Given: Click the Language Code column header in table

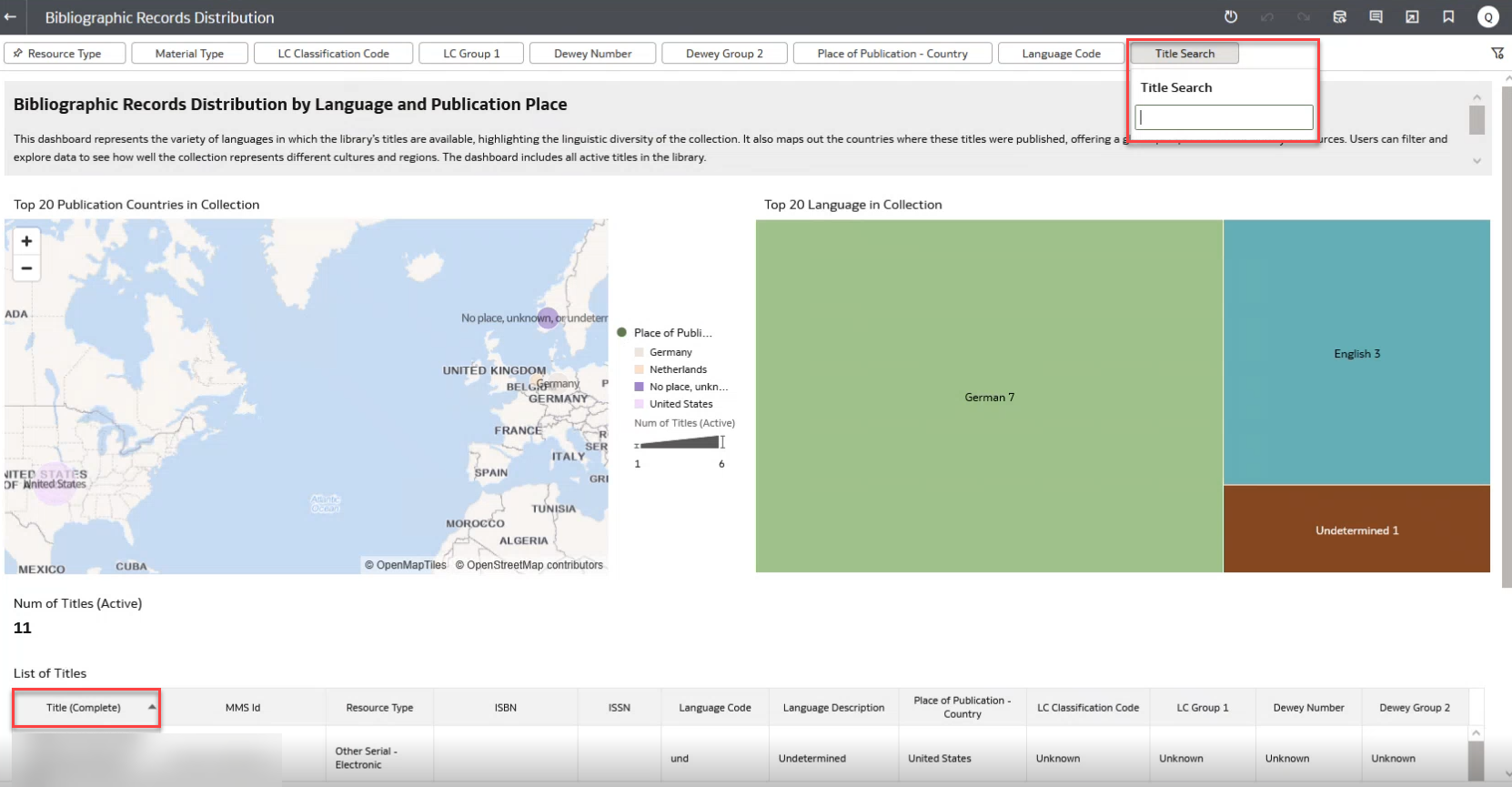Looking at the screenshot, I should pyautogui.click(x=715, y=707).
